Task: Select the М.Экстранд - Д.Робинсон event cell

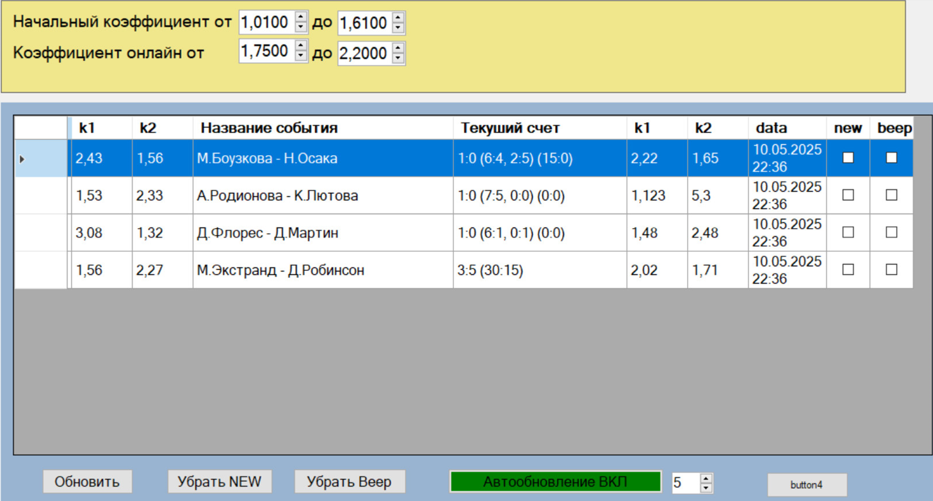Action: pyautogui.click(x=323, y=270)
